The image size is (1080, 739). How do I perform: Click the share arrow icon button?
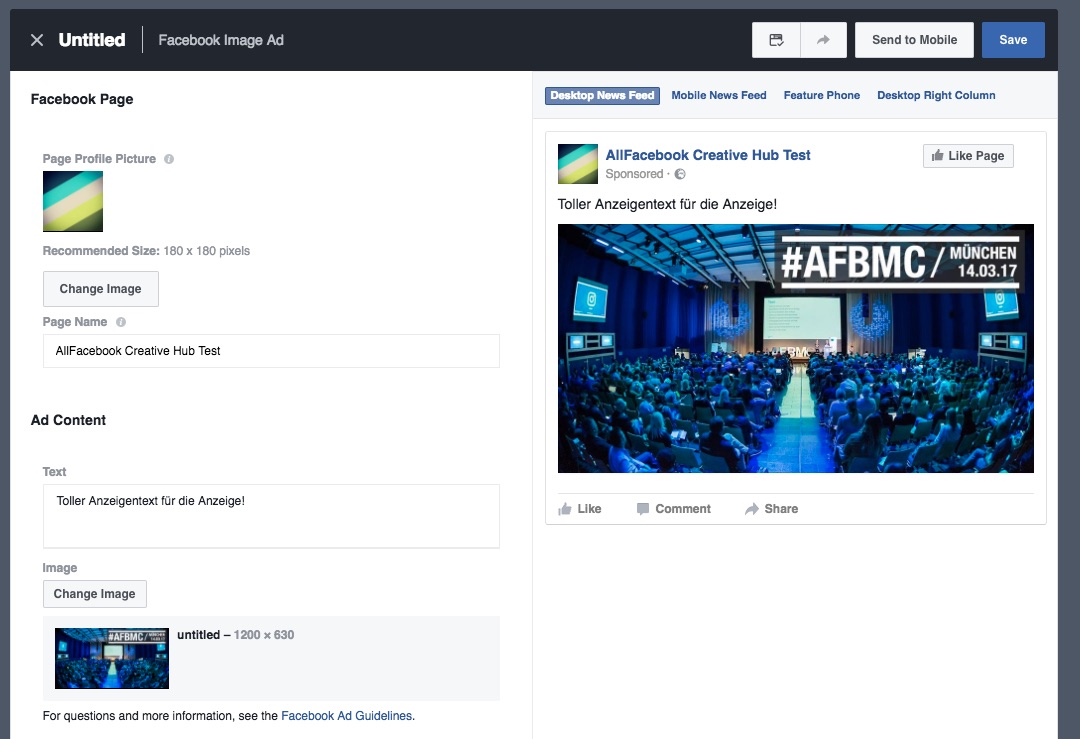coord(823,40)
